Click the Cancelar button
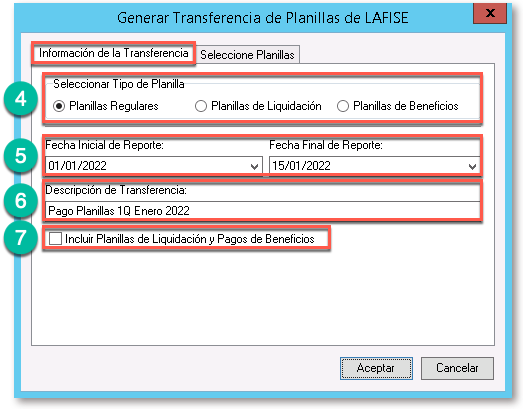The image size is (523, 409). click(x=457, y=368)
